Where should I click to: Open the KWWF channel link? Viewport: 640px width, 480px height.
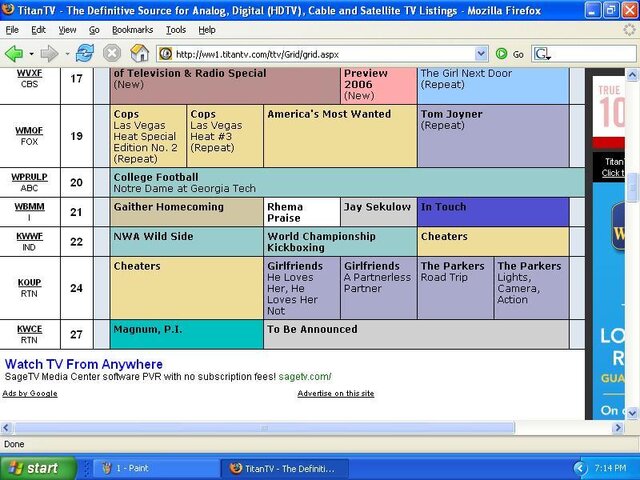[29, 236]
